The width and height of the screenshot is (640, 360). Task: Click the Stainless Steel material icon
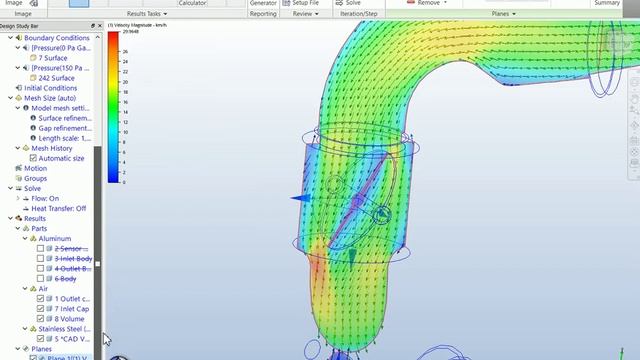coord(33,329)
